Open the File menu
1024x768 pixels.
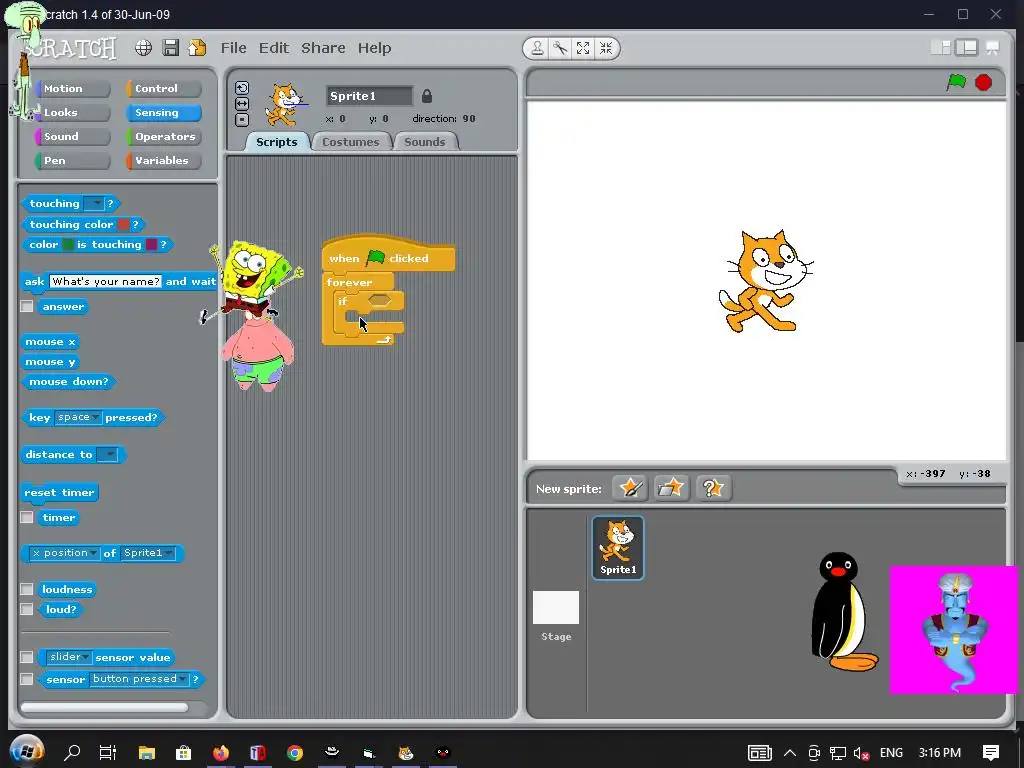click(x=233, y=48)
